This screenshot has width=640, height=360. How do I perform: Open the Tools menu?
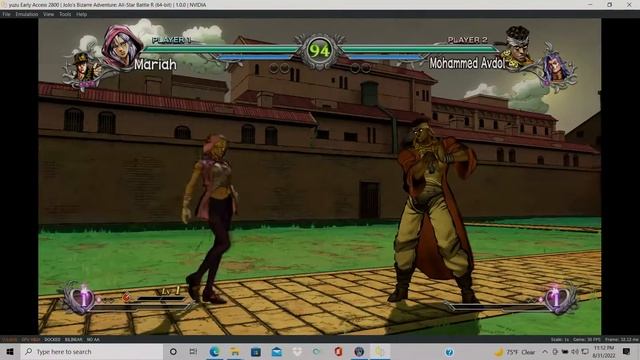tap(65, 14)
